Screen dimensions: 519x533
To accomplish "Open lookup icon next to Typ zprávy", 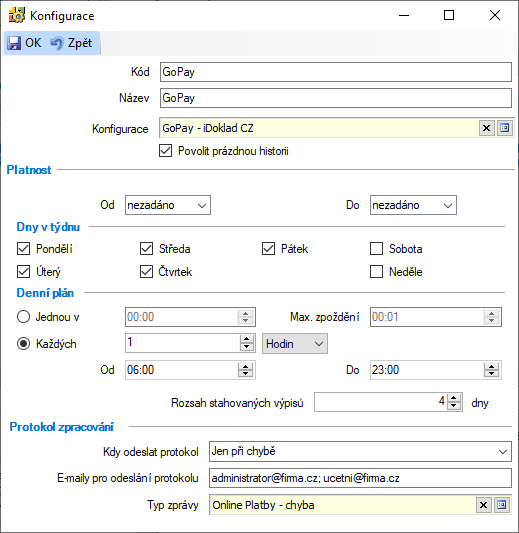I will [502, 505].
